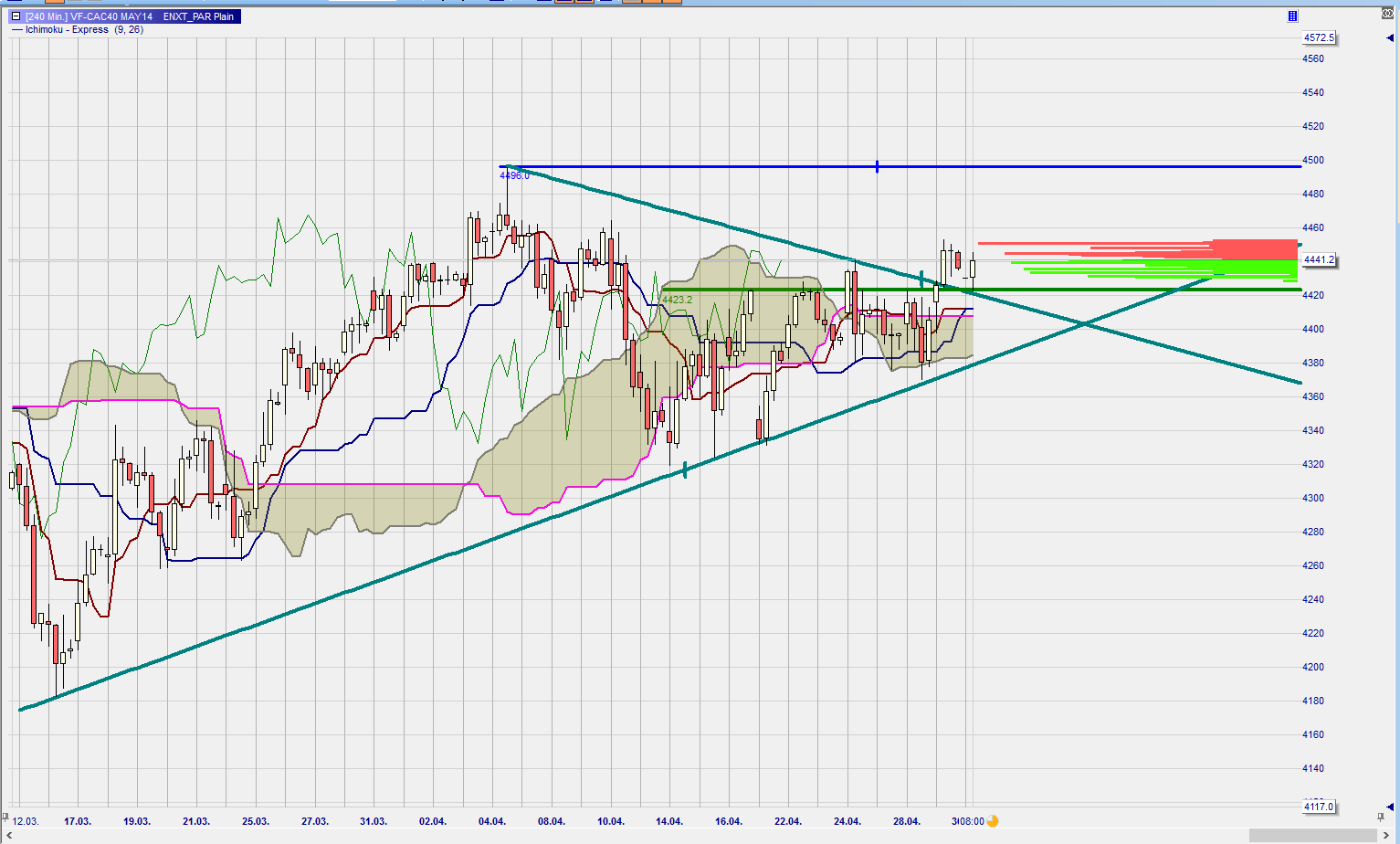The height and width of the screenshot is (844, 1400).
Task: Click the linked-circles icon in top right corner
Action: click(x=1388, y=14)
